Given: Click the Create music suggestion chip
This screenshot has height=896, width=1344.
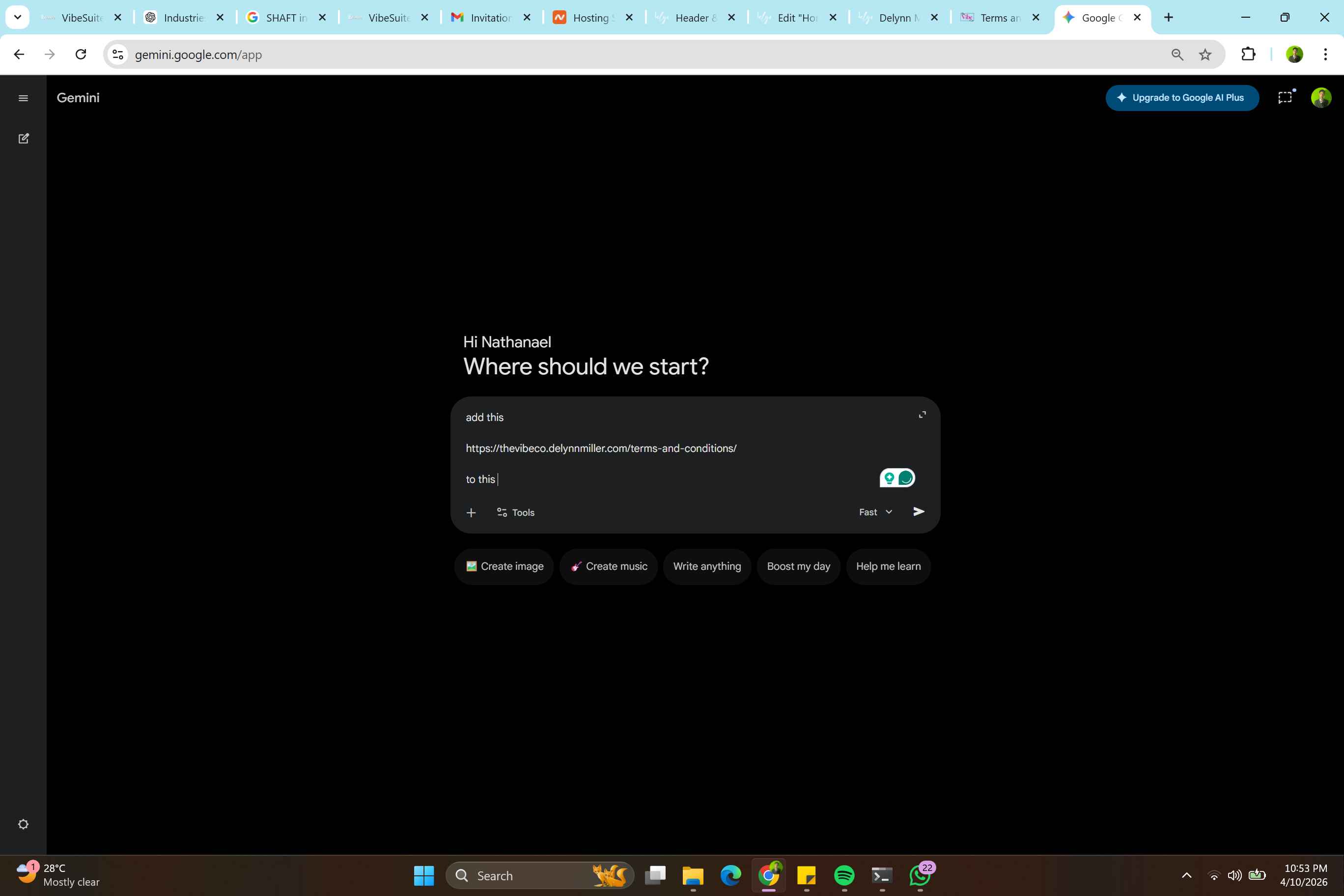Looking at the screenshot, I should point(609,566).
